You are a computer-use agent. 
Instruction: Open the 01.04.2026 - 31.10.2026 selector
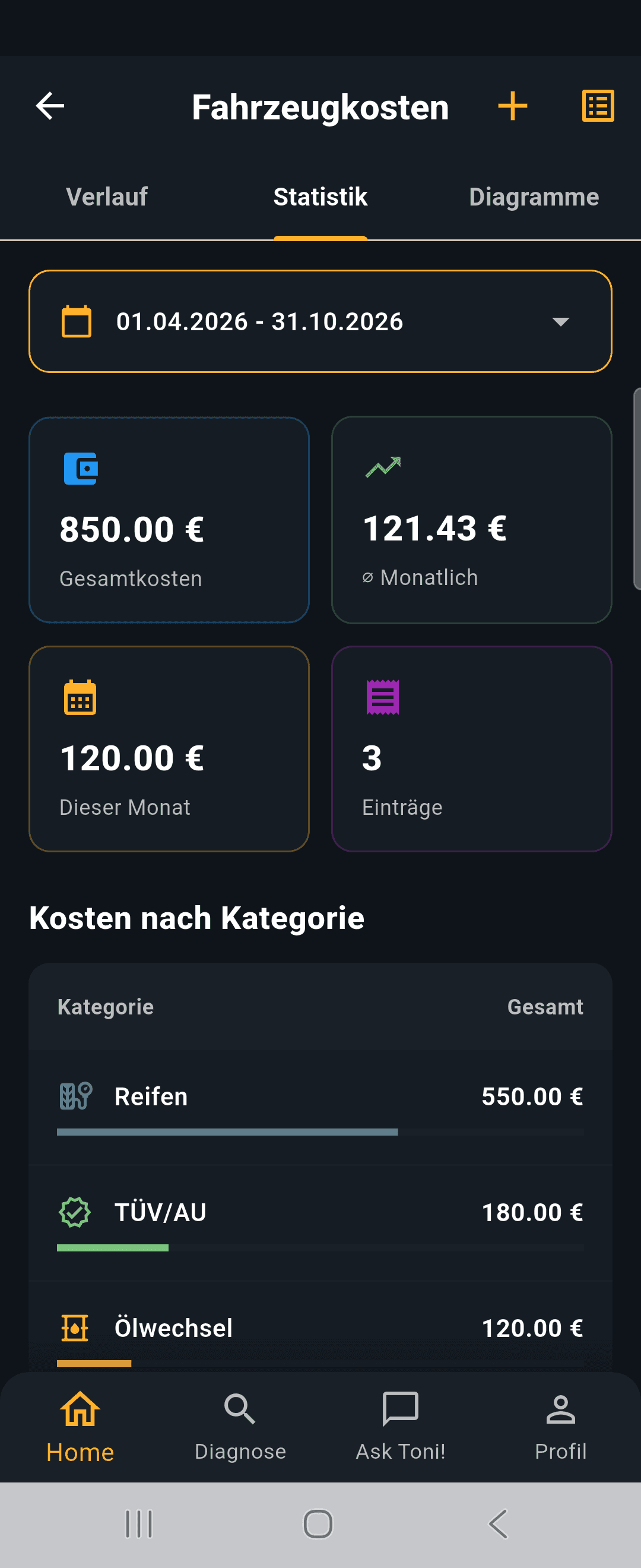tap(320, 321)
